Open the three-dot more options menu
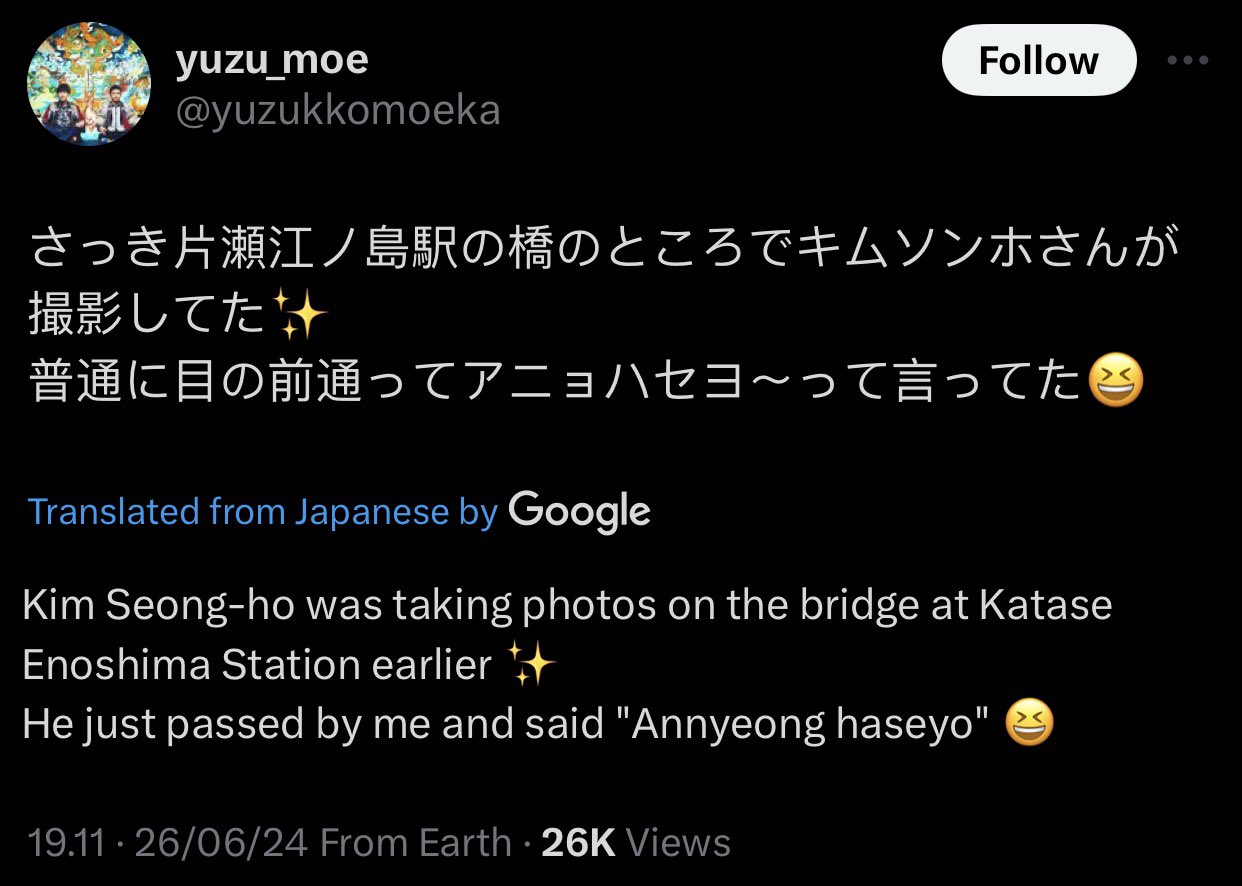Screen dimensions: 1242x886 pos(1187,60)
